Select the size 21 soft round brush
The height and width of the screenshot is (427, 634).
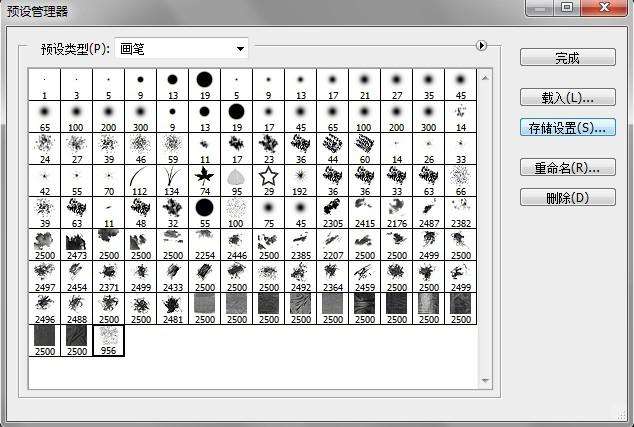coord(365,85)
